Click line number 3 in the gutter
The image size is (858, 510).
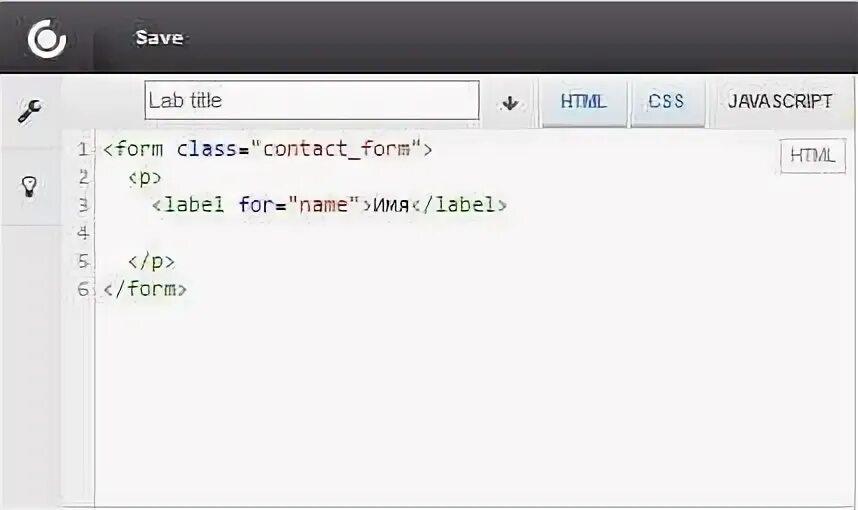coord(83,205)
